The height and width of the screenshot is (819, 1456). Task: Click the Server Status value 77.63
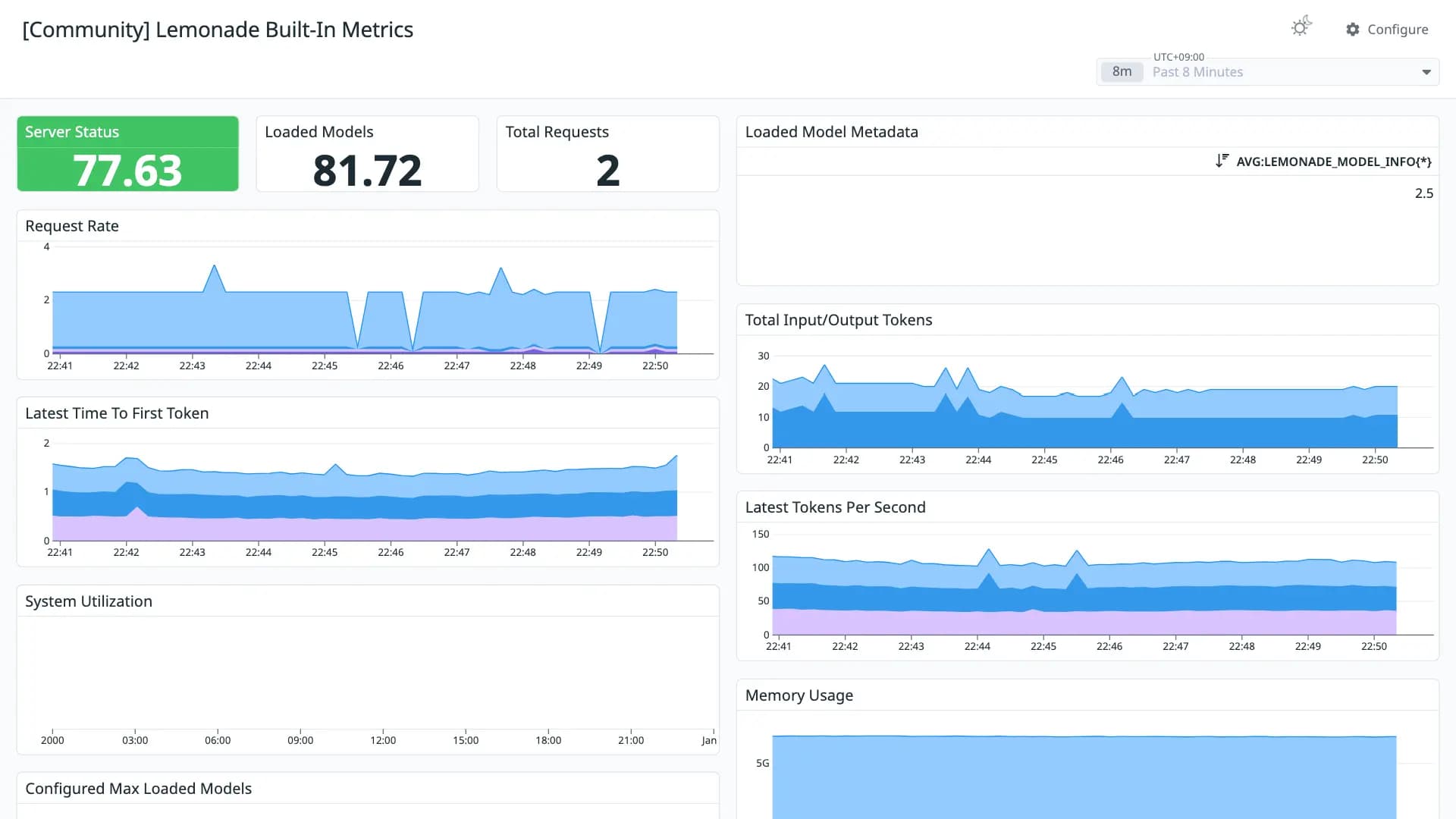click(127, 171)
